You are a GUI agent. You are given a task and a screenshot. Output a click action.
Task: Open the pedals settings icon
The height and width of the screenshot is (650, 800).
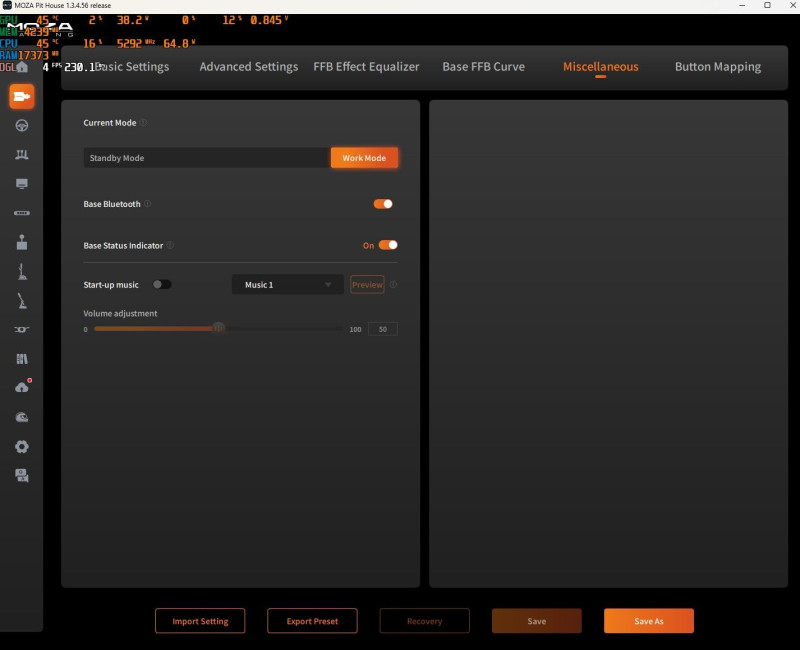[22, 155]
